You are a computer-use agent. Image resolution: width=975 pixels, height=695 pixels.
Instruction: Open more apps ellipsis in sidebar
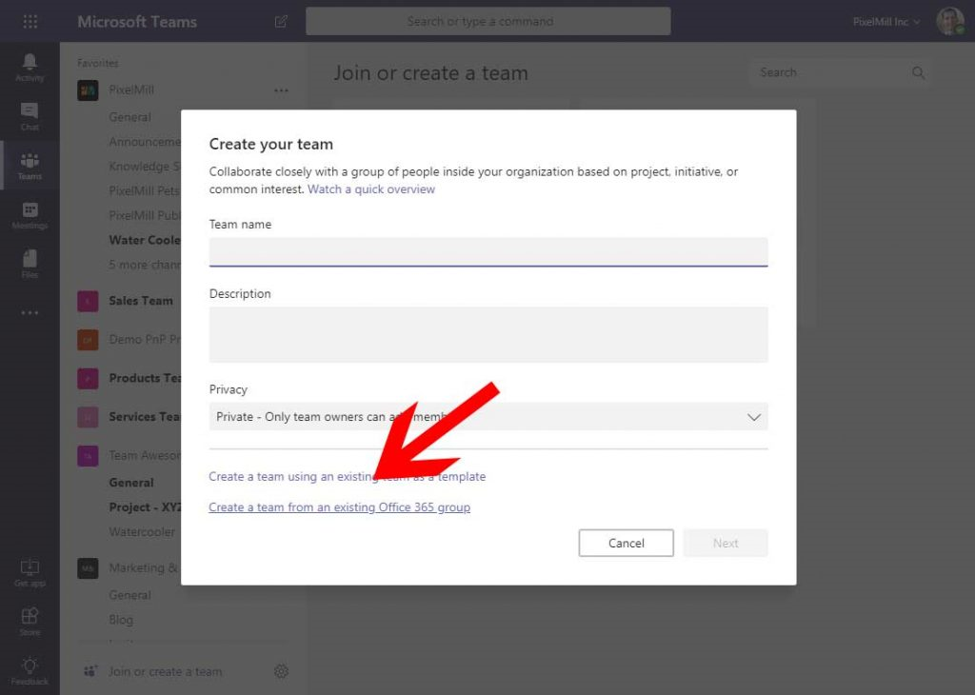click(30, 313)
